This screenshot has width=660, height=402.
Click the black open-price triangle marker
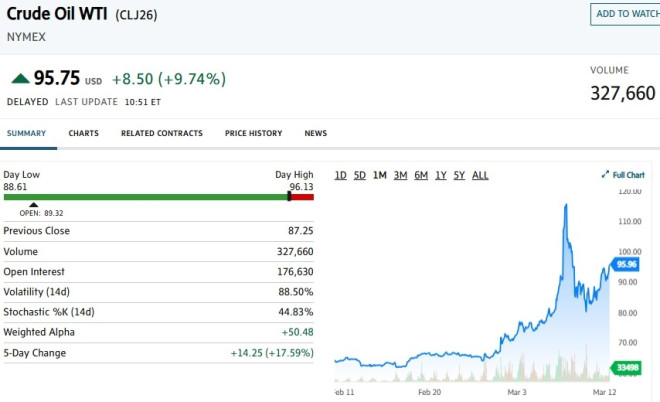coord(33,205)
